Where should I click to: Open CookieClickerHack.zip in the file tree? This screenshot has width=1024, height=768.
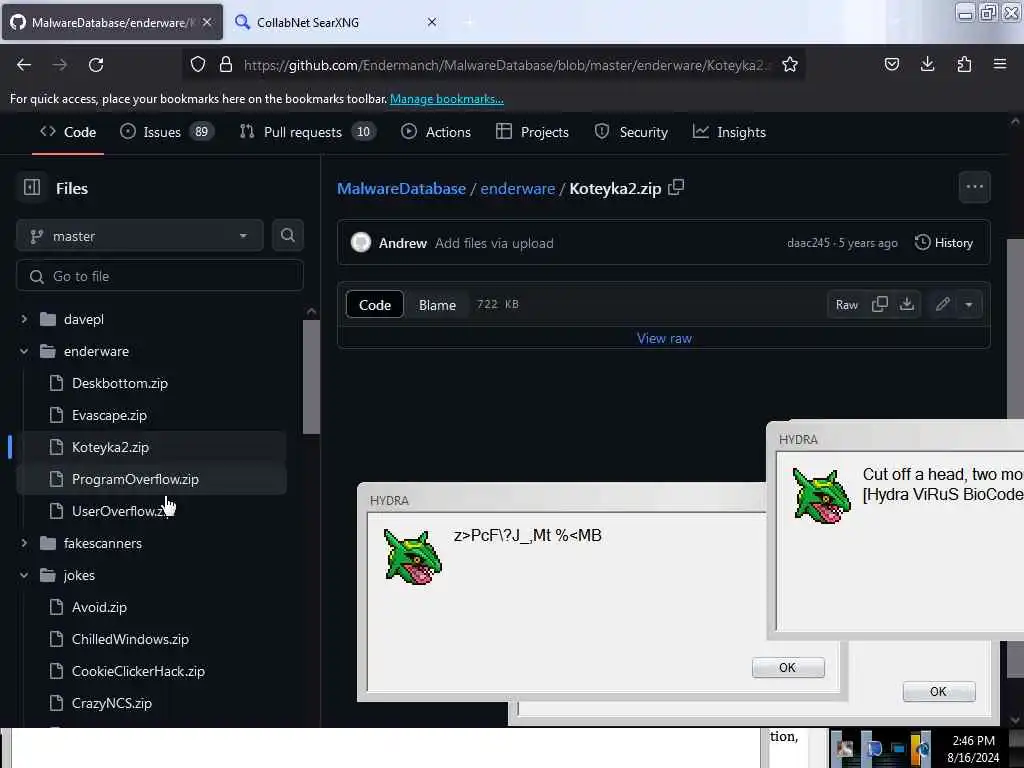138,671
